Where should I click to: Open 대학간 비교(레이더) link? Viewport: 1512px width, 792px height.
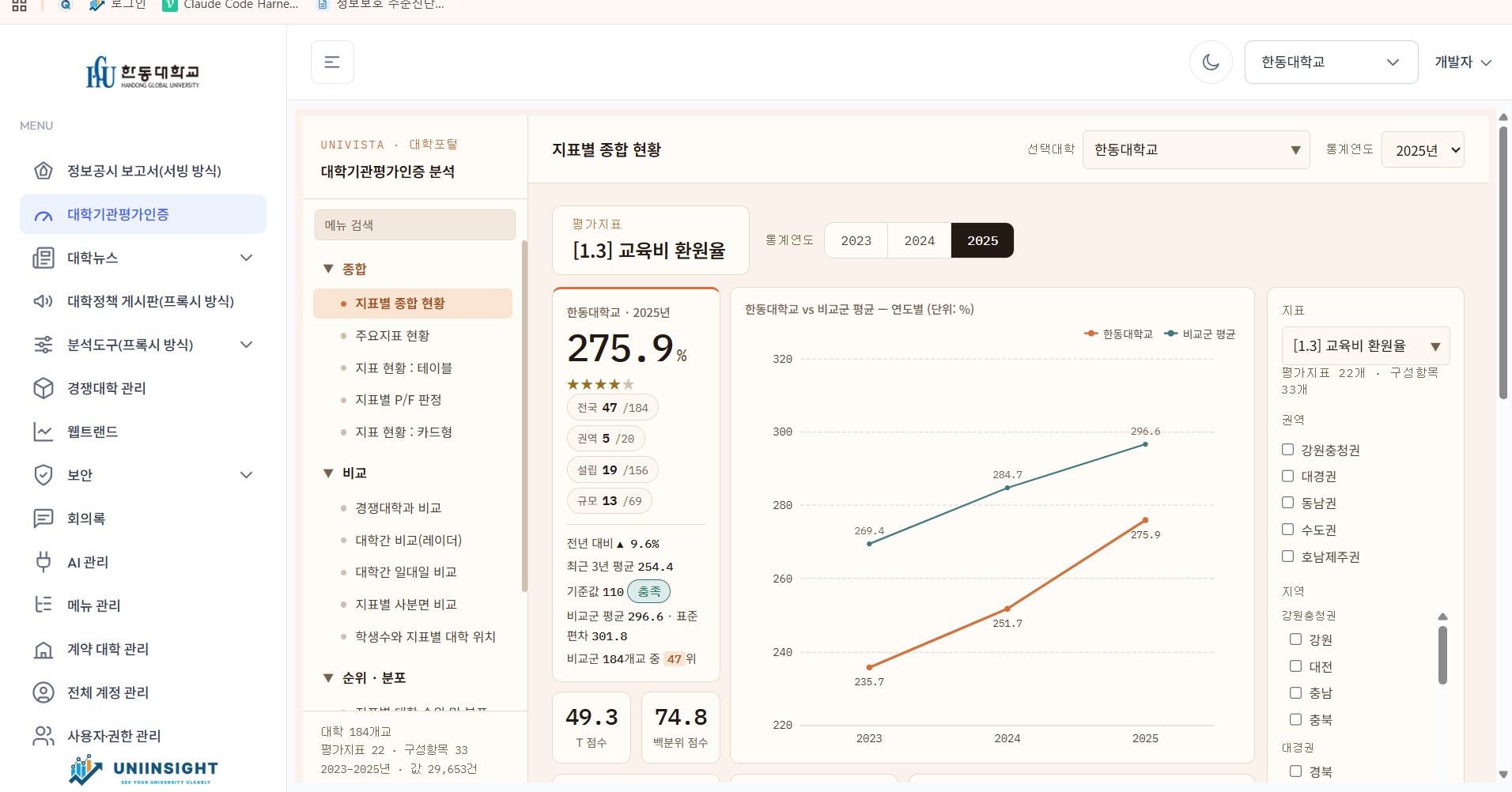[x=408, y=541]
